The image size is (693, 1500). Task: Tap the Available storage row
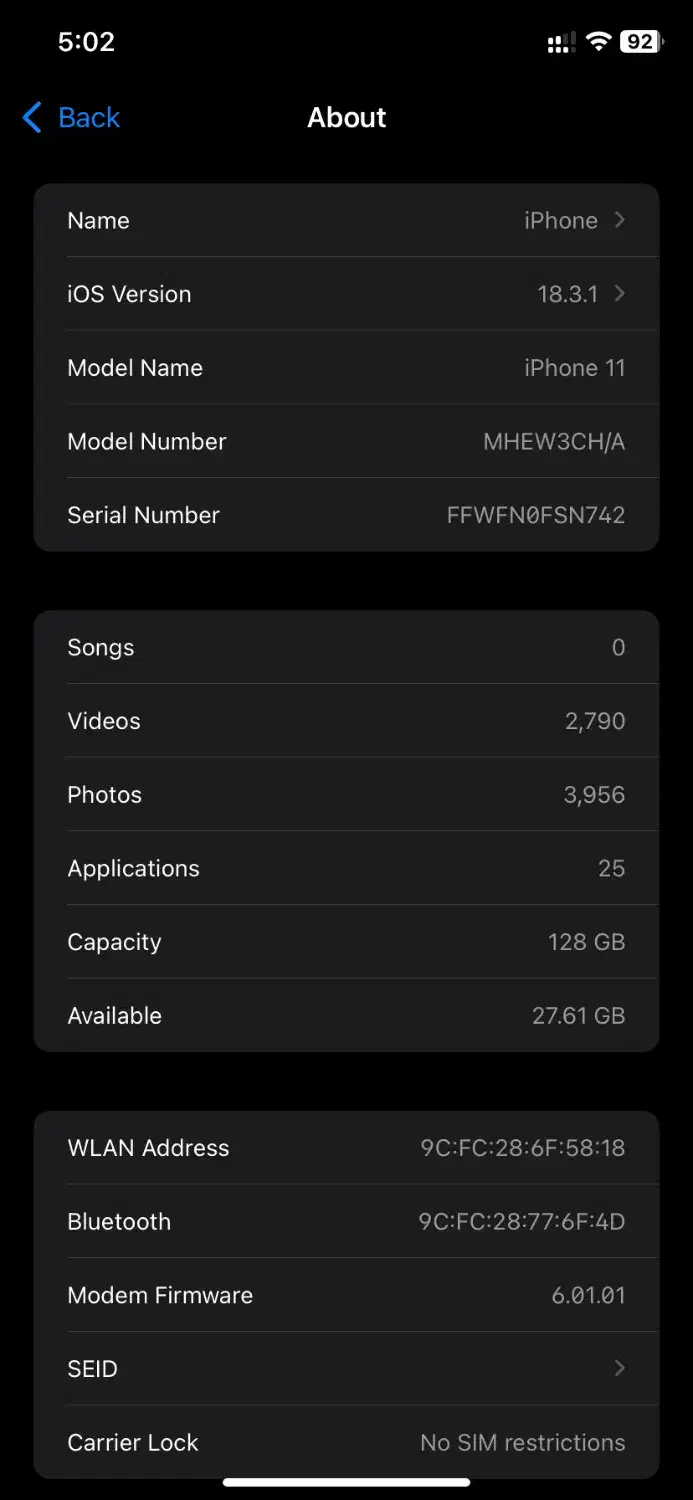tap(346, 1016)
